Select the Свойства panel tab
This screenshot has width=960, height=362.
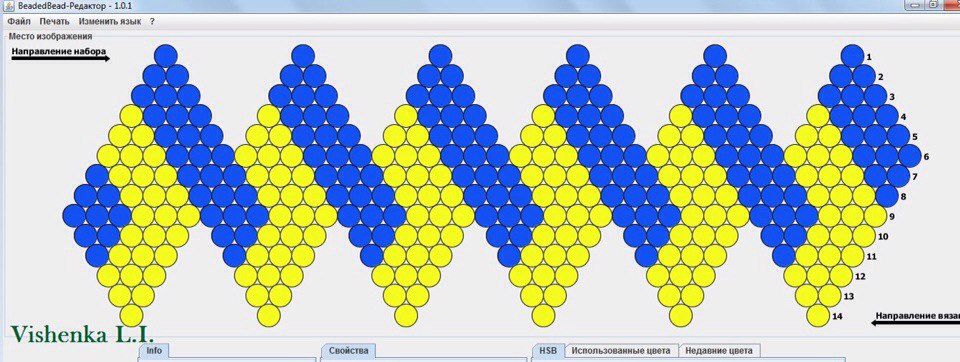(348, 351)
